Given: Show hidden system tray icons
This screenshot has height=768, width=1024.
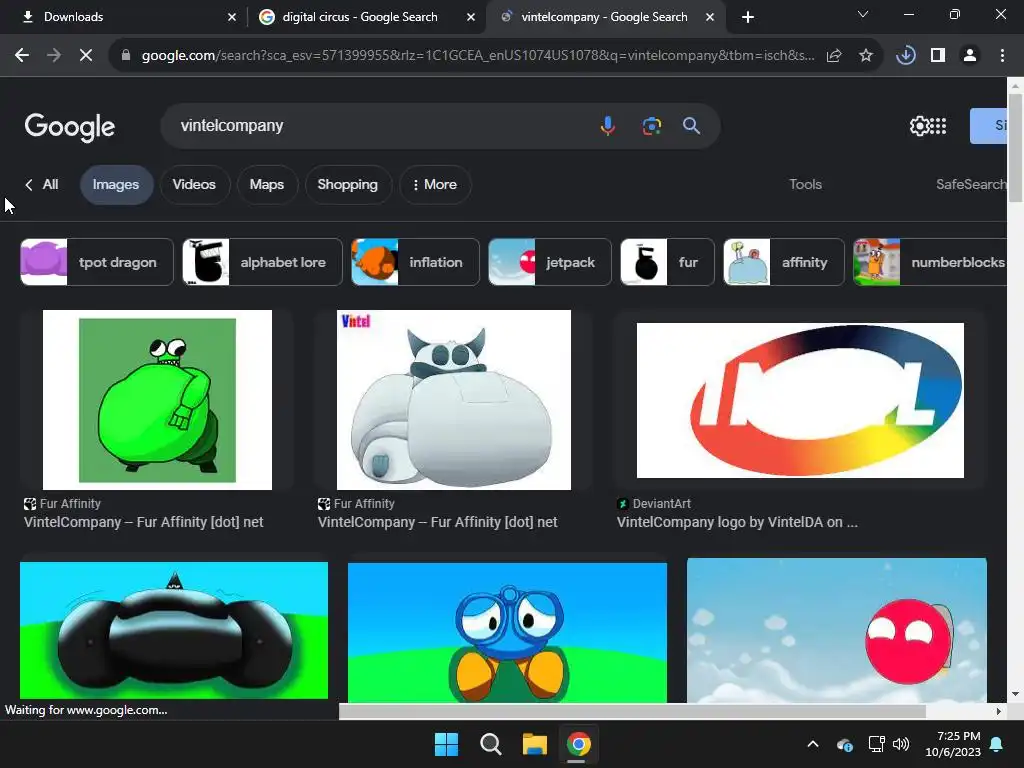Looking at the screenshot, I should [x=813, y=744].
